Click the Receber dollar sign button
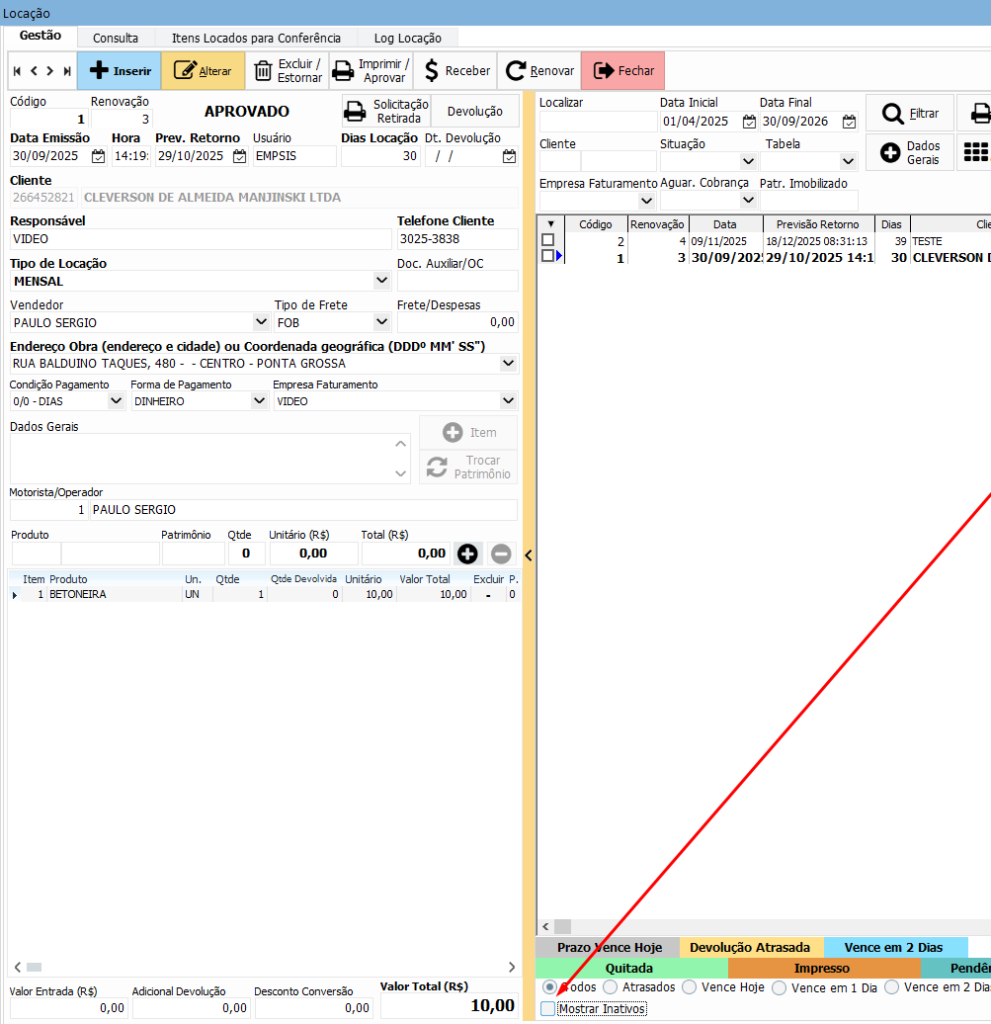The height and width of the screenshot is (1024, 991). click(456, 71)
